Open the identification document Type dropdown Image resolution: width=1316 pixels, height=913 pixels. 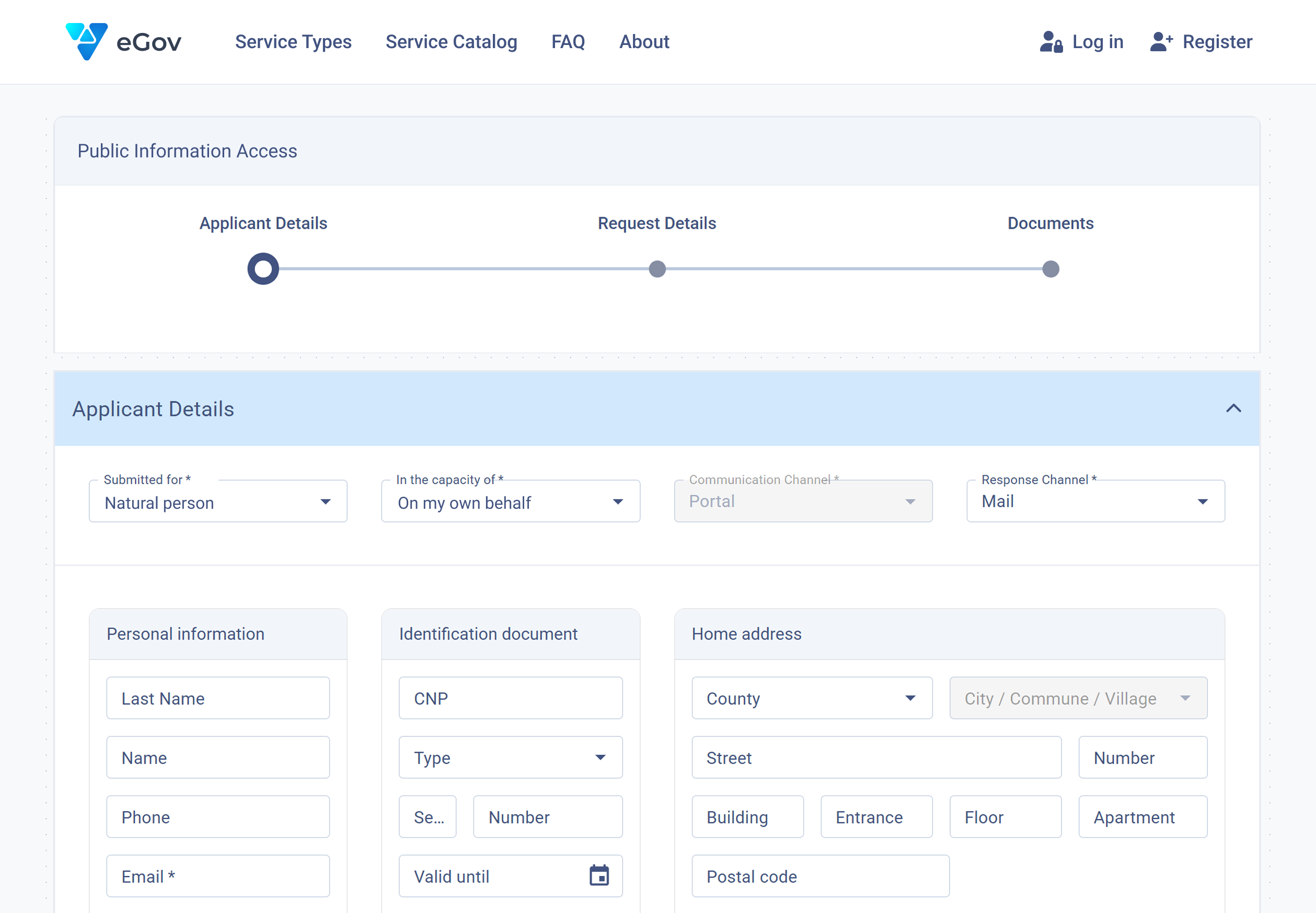pos(510,757)
